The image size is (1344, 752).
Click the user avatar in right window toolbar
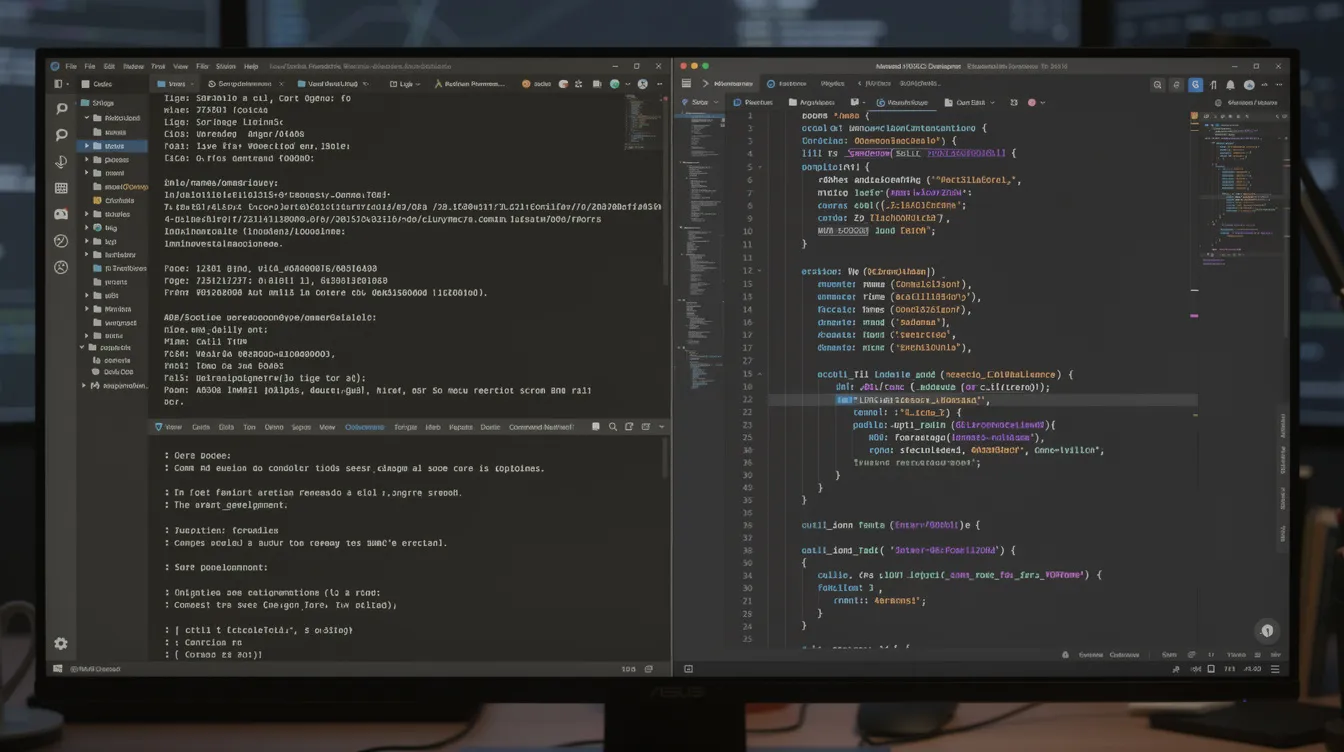point(1250,85)
